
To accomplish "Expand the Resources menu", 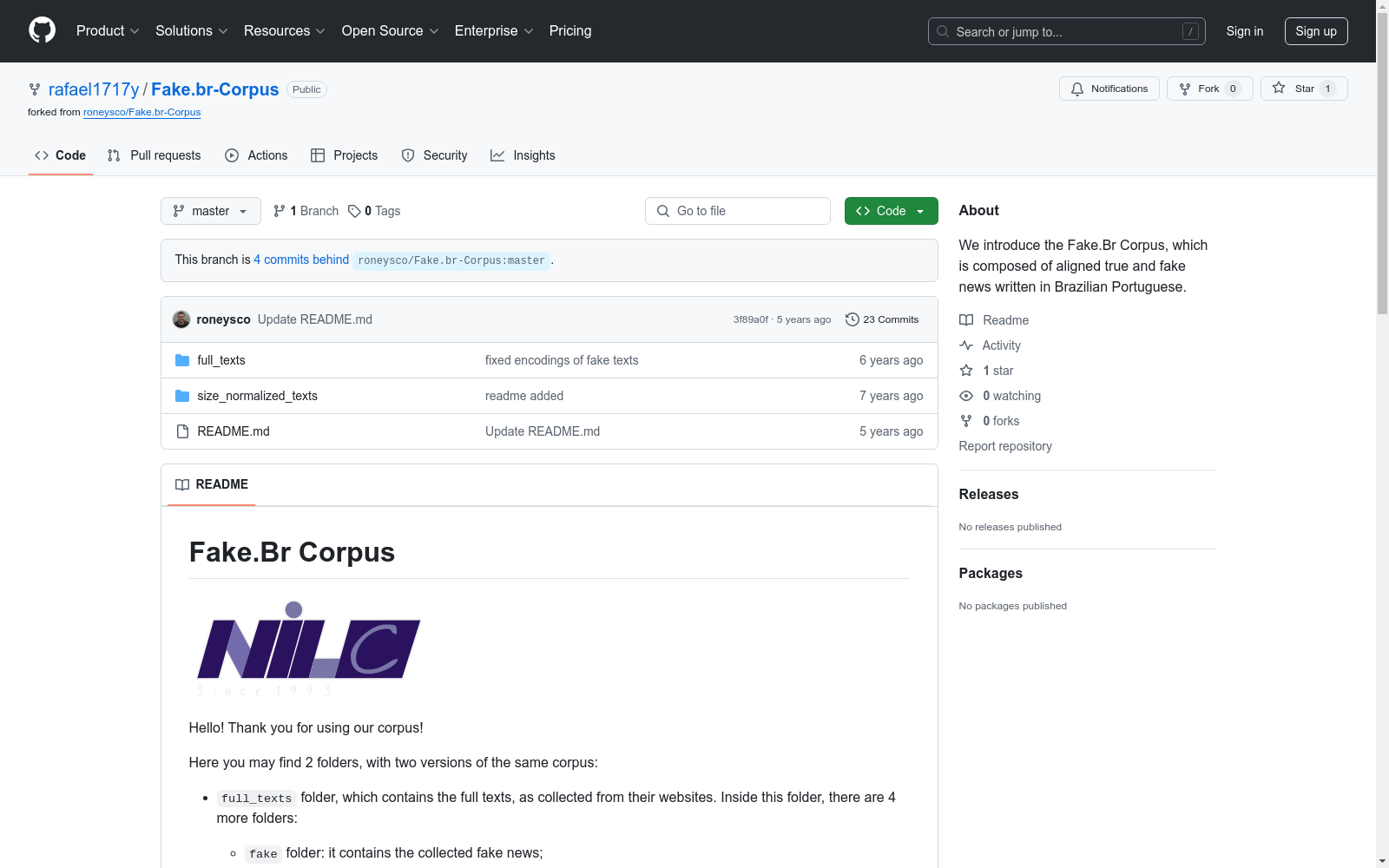I will tap(285, 30).
